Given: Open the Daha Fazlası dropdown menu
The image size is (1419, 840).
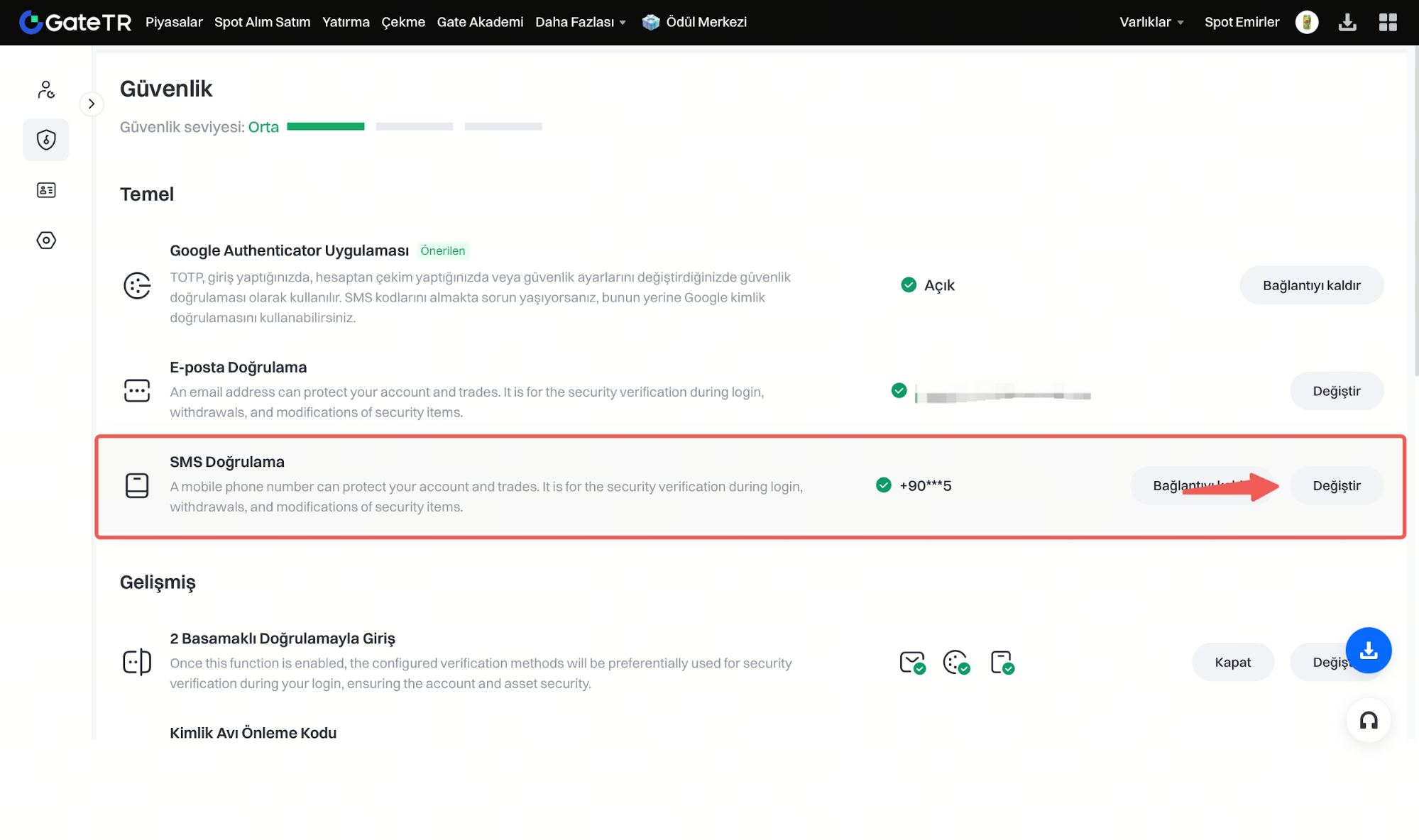Looking at the screenshot, I should (580, 22).
